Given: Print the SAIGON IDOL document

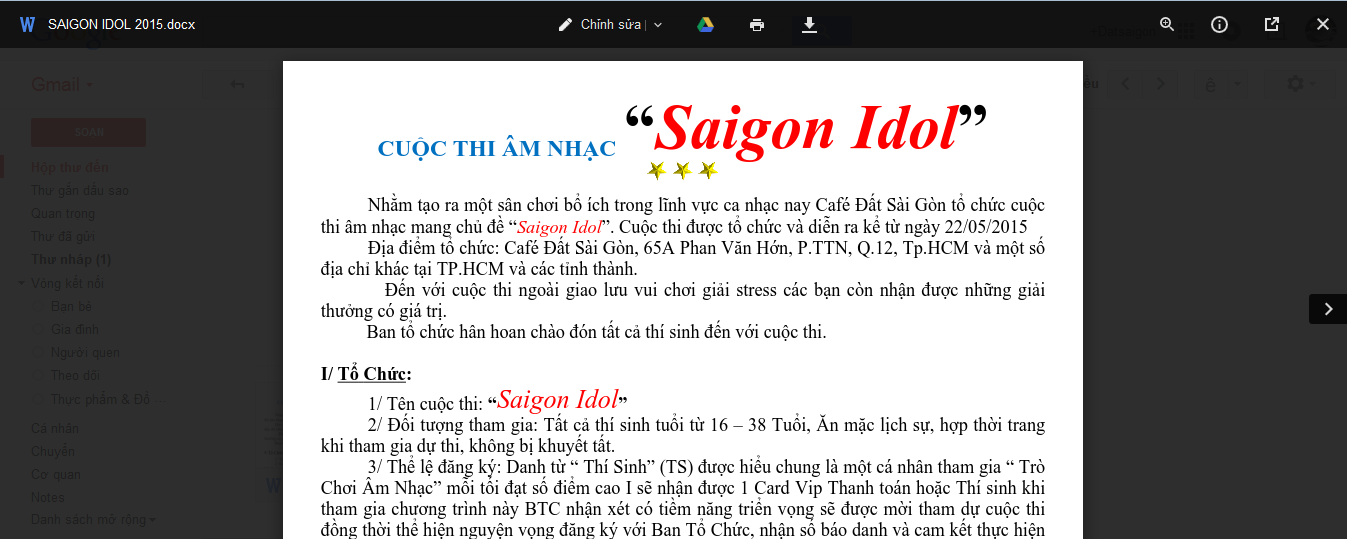Looking at the screenshot, I should (757, 25).
